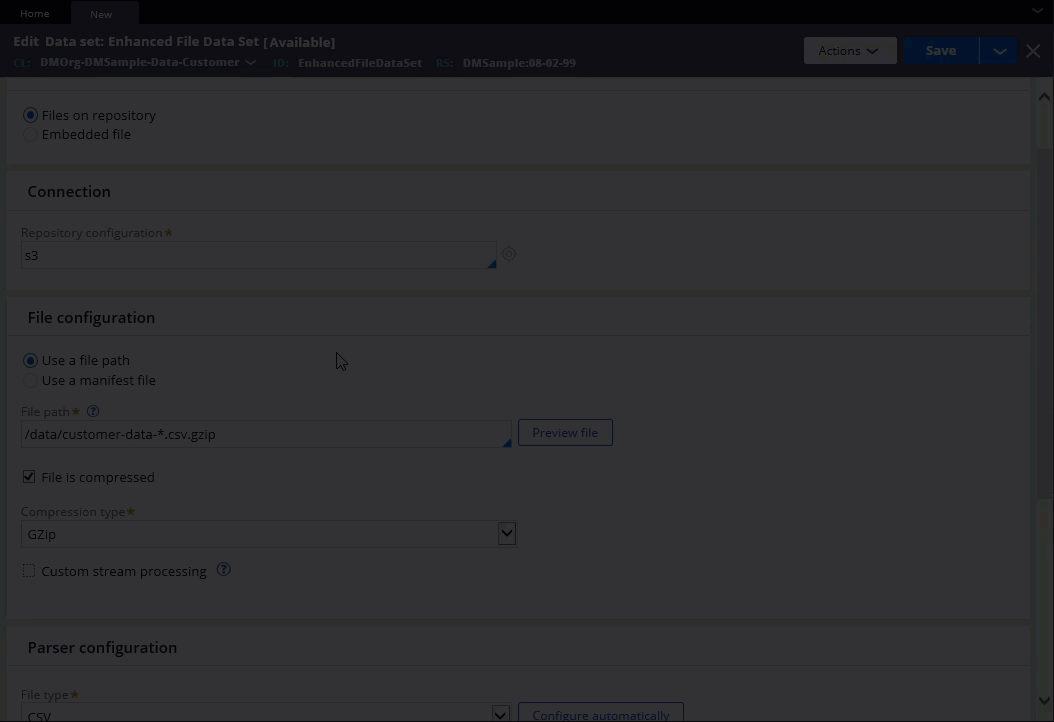Select Use a manifest file option
The width and height of the screenshot is (1054, 722).
pyautogui.click(x=30, y=380)
